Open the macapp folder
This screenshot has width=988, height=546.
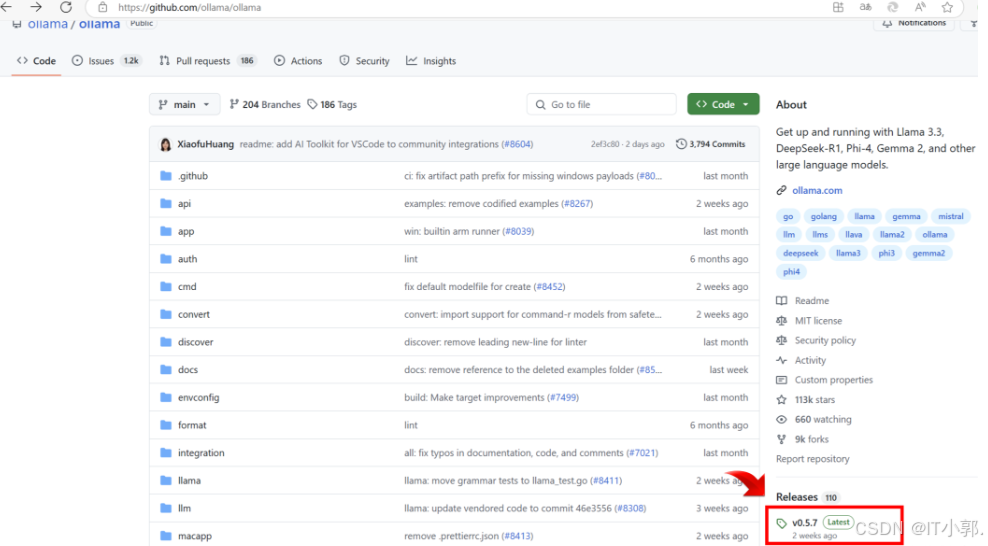click(195, 536)
